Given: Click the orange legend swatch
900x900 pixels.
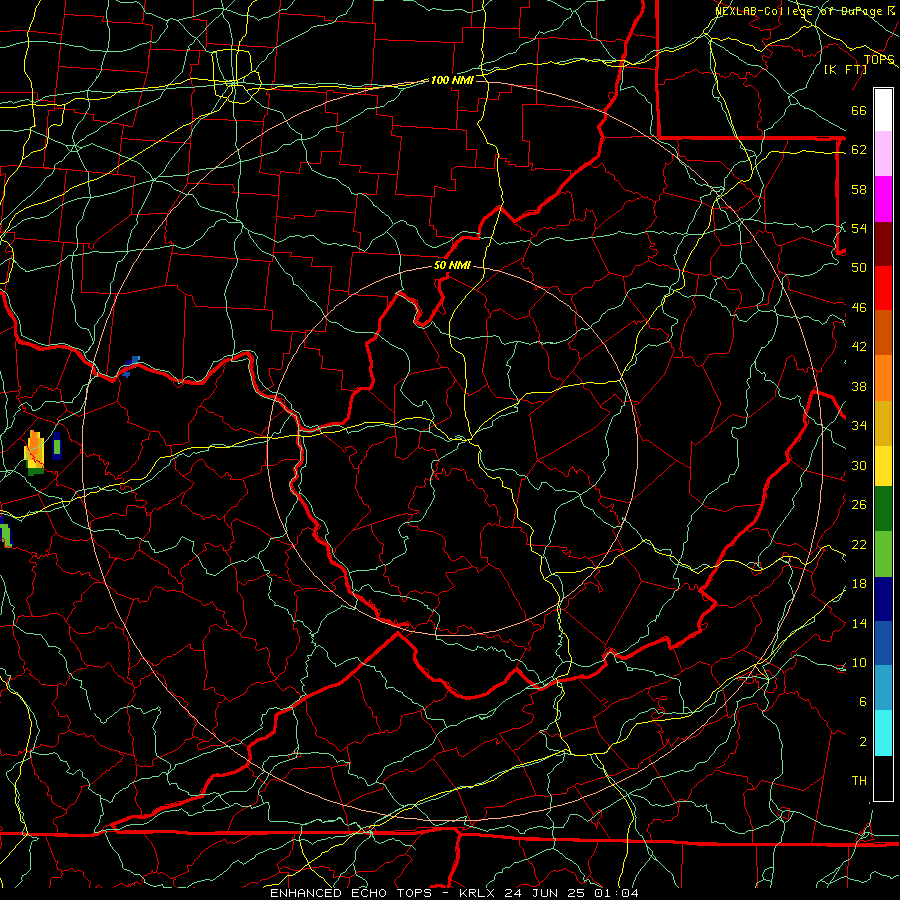Looking at the screenshot, I should (x=883, y=378).
